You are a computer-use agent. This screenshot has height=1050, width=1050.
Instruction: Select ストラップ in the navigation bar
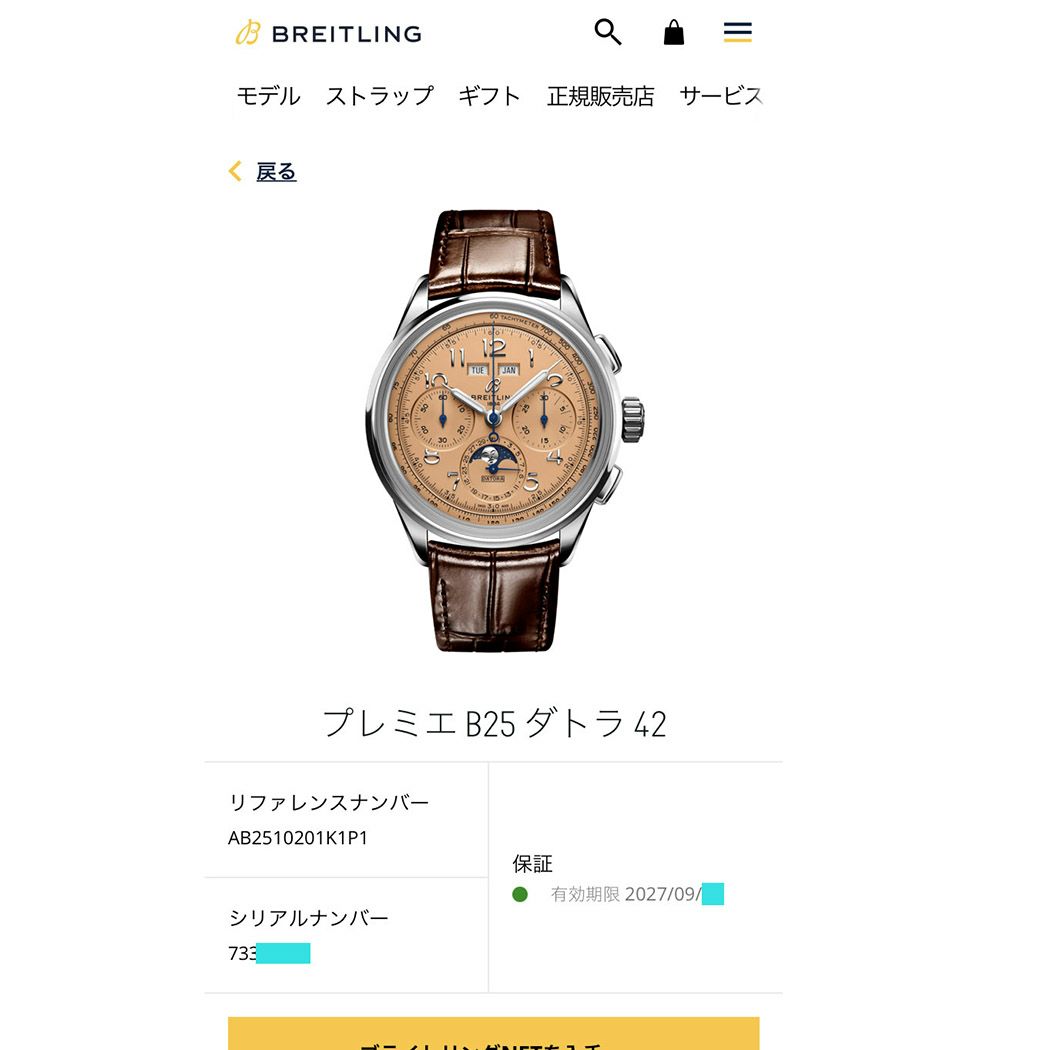click(380, 96)
